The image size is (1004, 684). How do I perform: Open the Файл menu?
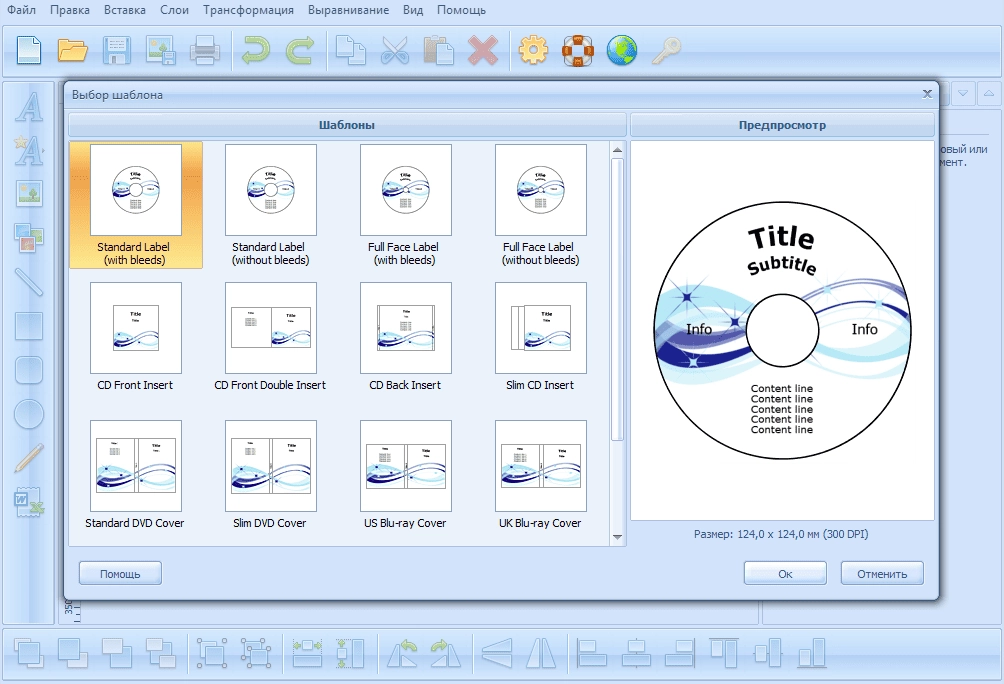pyautogui.click(x=21, y=10)
